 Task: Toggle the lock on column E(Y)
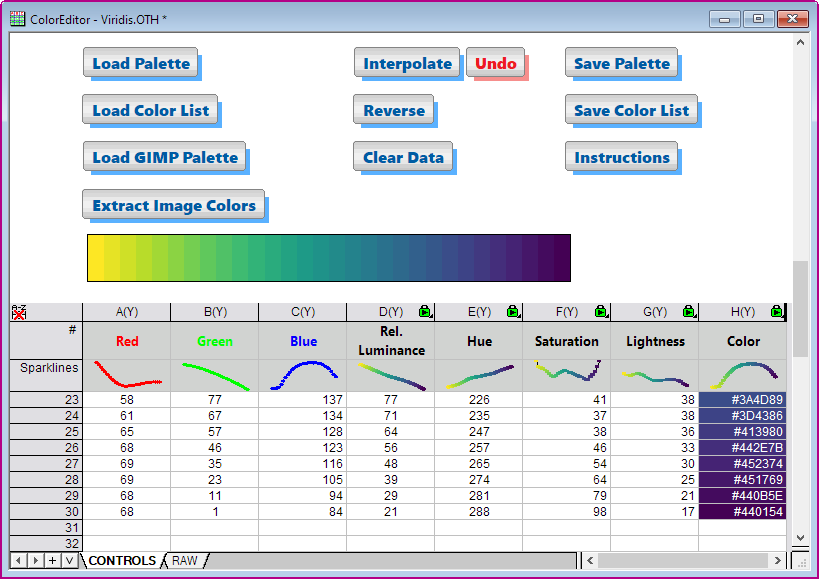pyautogui.click(x=513, y=311)
